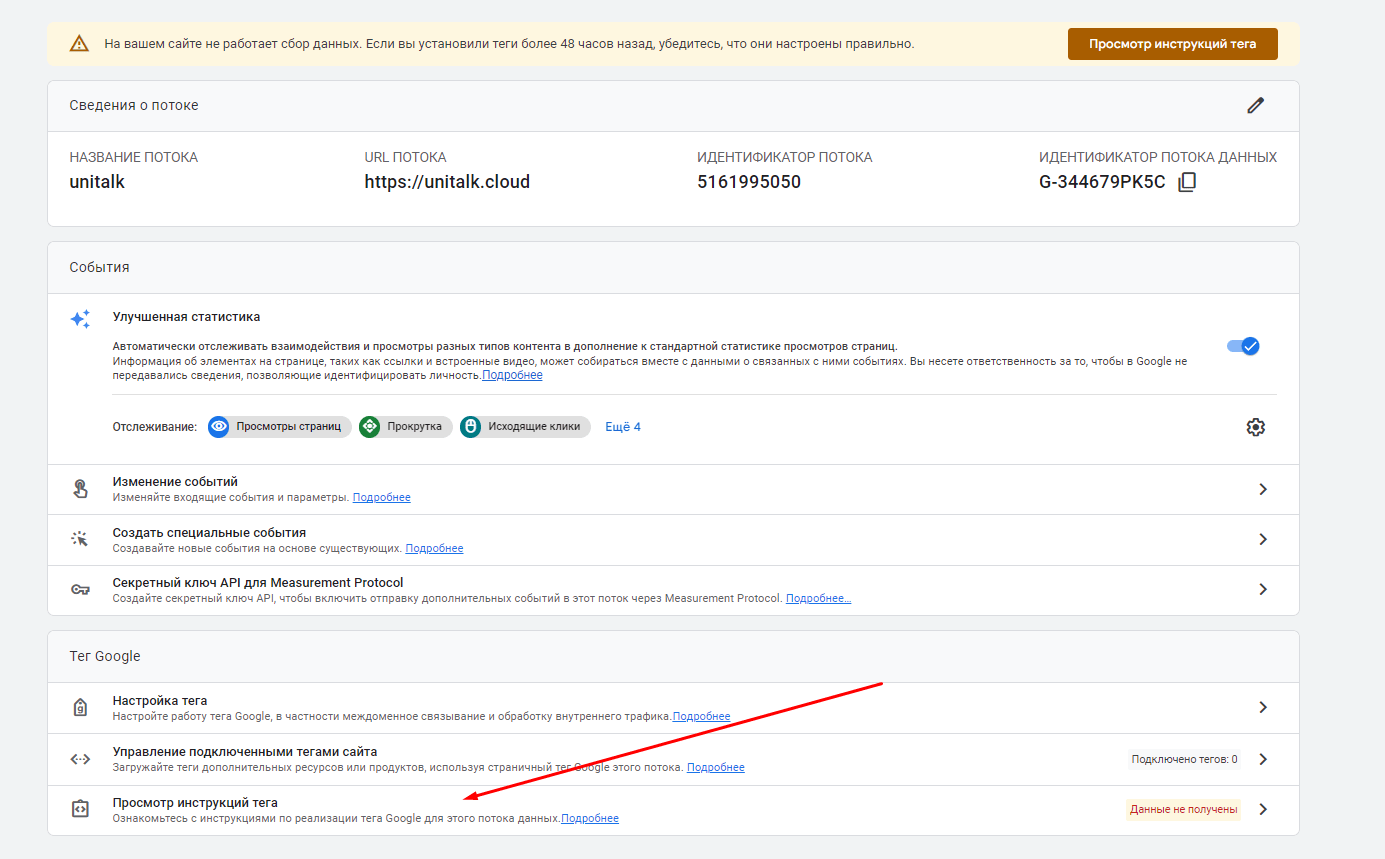
Task: Click the pencil edit icon in stream details
Action: point(1255,105)
